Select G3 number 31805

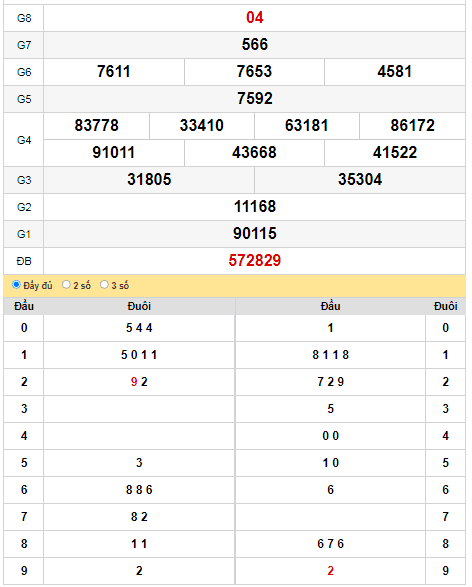(x=149, y=179)
